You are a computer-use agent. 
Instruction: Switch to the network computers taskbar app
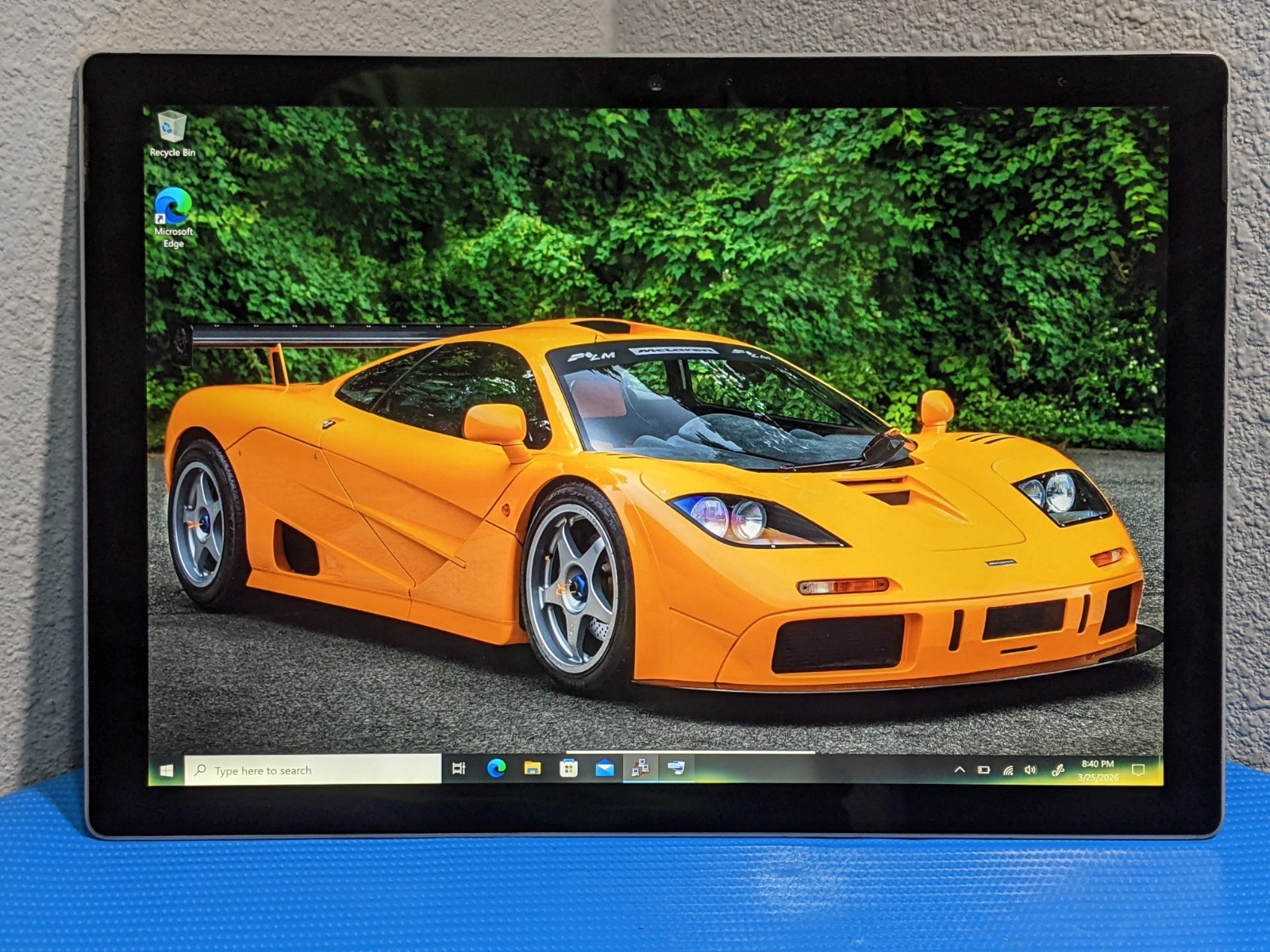point(641,767)
